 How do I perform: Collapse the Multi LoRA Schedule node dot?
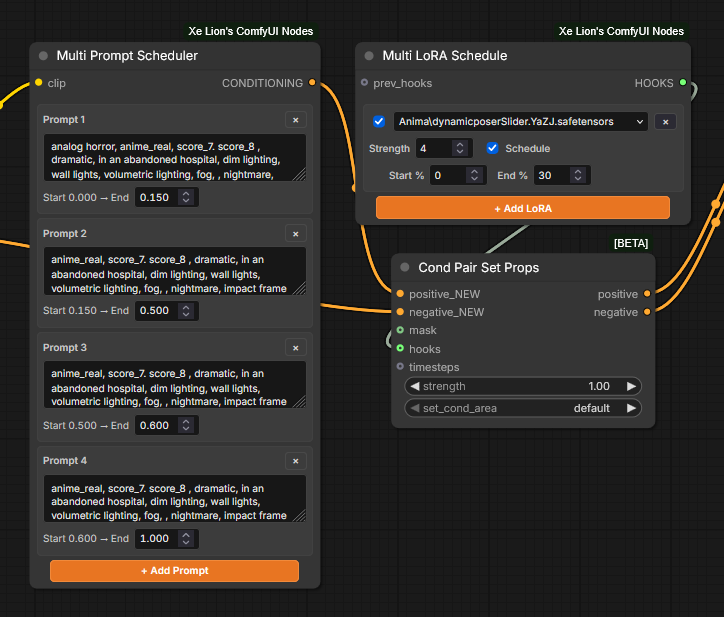[x=369, y=56]
